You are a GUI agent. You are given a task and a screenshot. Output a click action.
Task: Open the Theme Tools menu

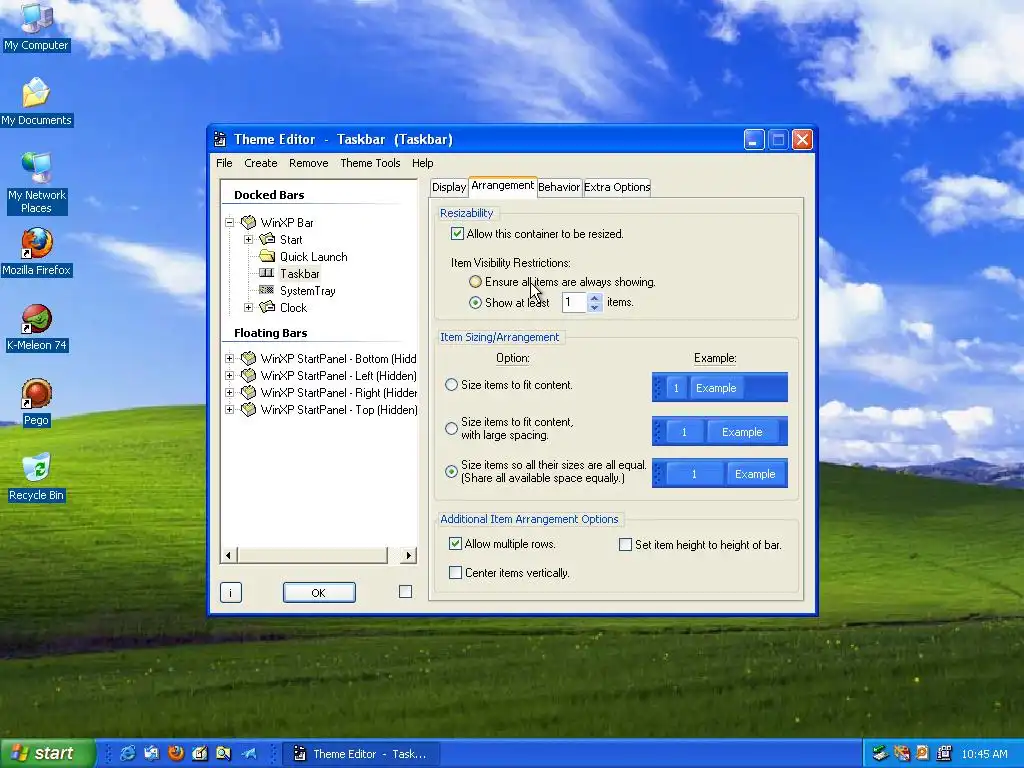[370, 163]
